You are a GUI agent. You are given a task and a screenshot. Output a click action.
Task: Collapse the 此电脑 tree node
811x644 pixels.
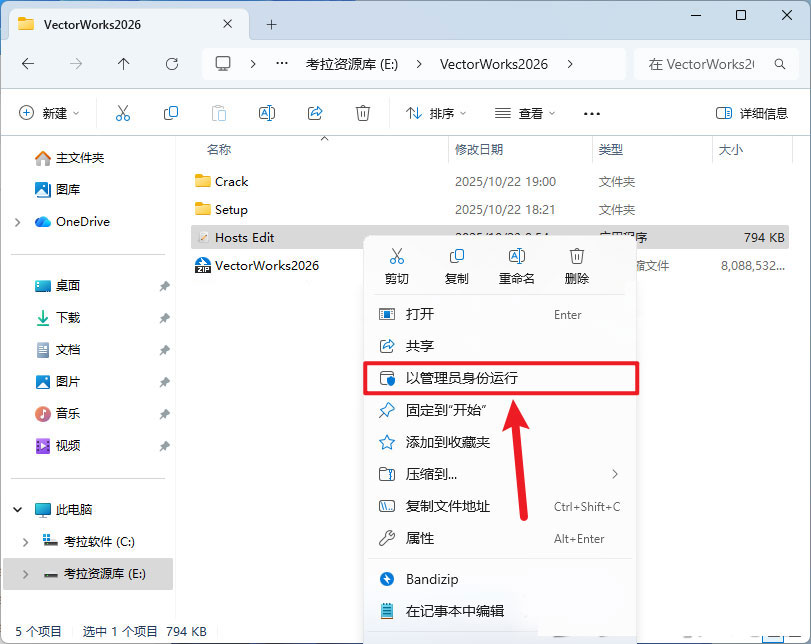coord(18,510)
